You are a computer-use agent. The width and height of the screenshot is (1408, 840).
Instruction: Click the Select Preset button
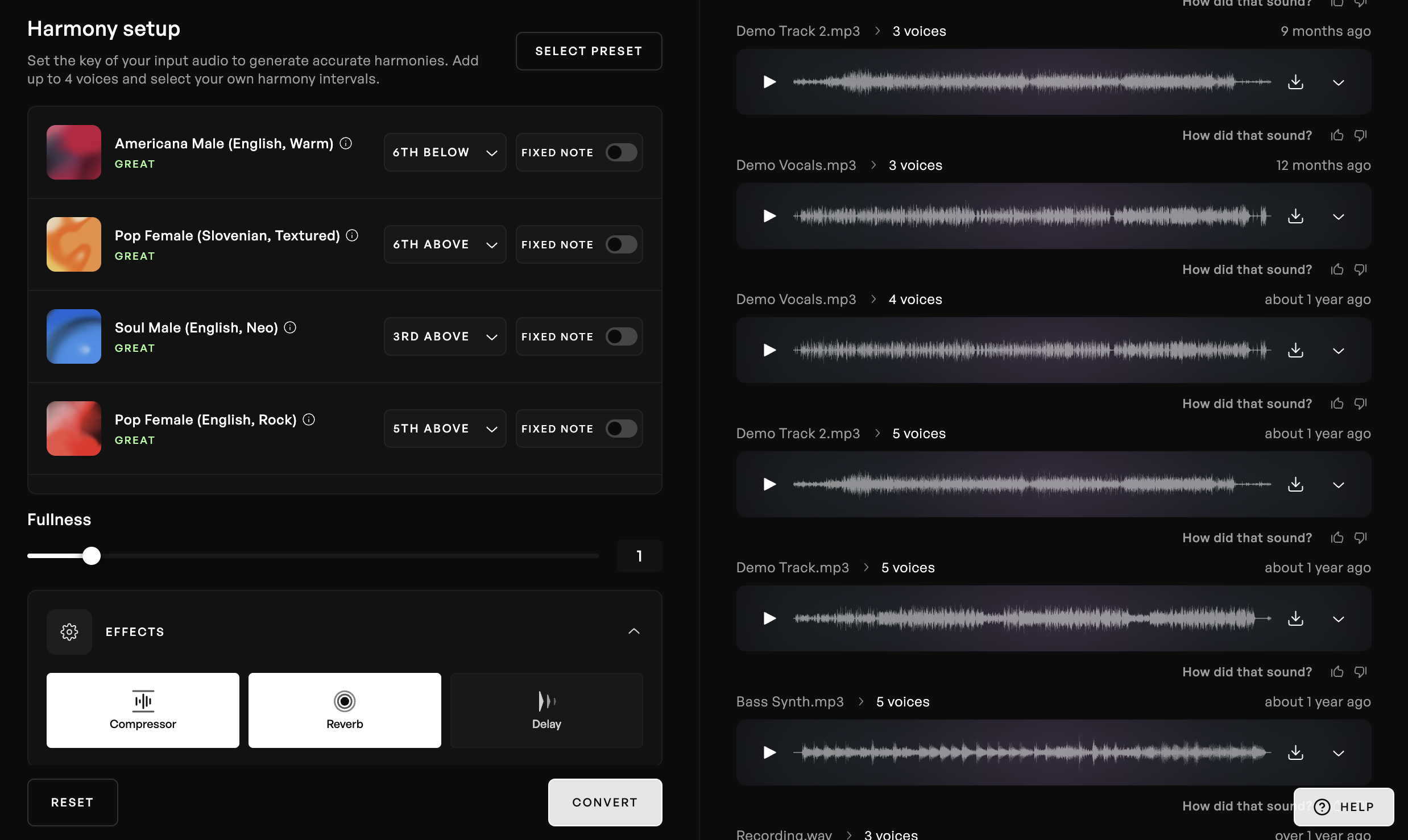coord(589,51)
